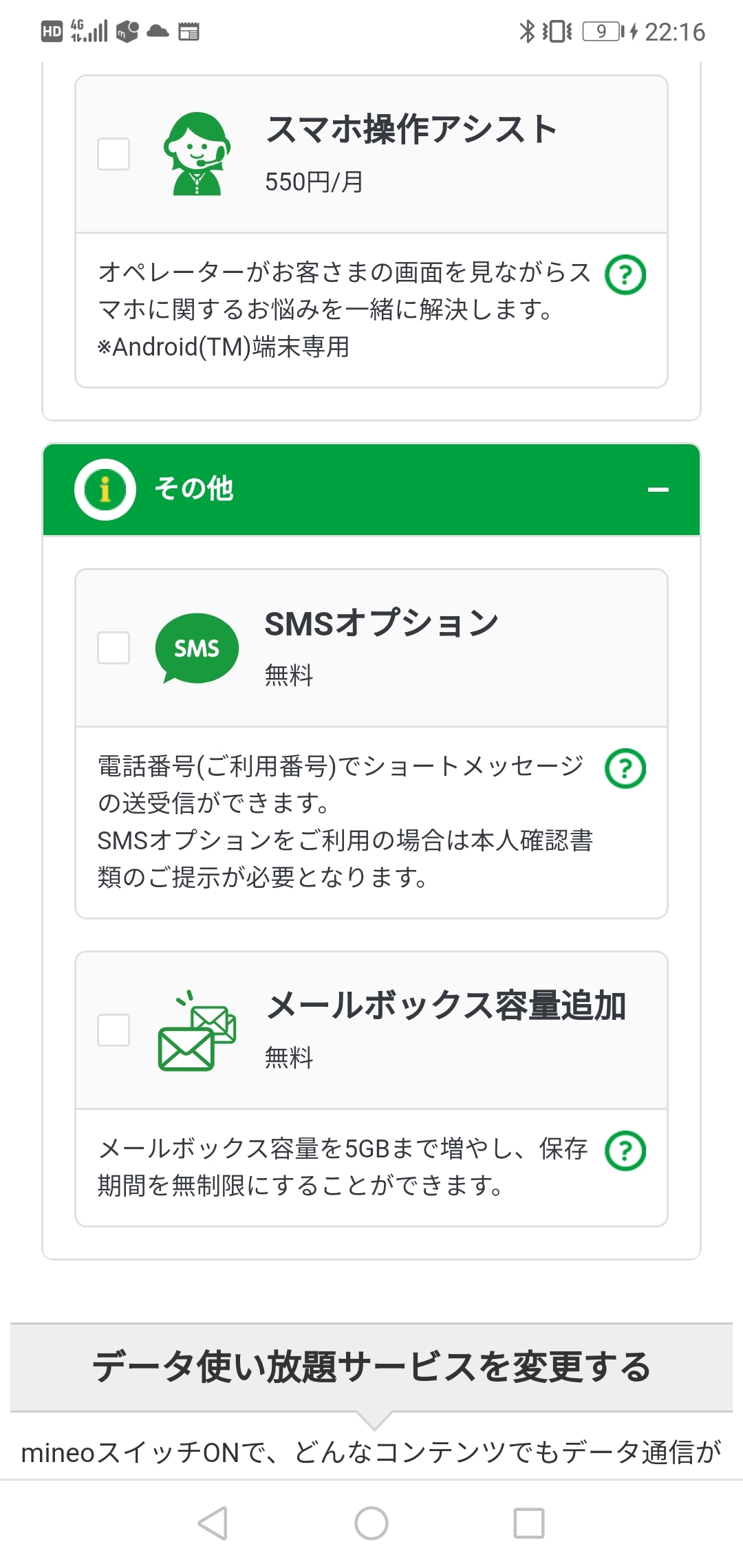Screen dimensions: 743x1568
Task: Tap the green envelopes mailbox icon
Action: (x=197, y=1030)
